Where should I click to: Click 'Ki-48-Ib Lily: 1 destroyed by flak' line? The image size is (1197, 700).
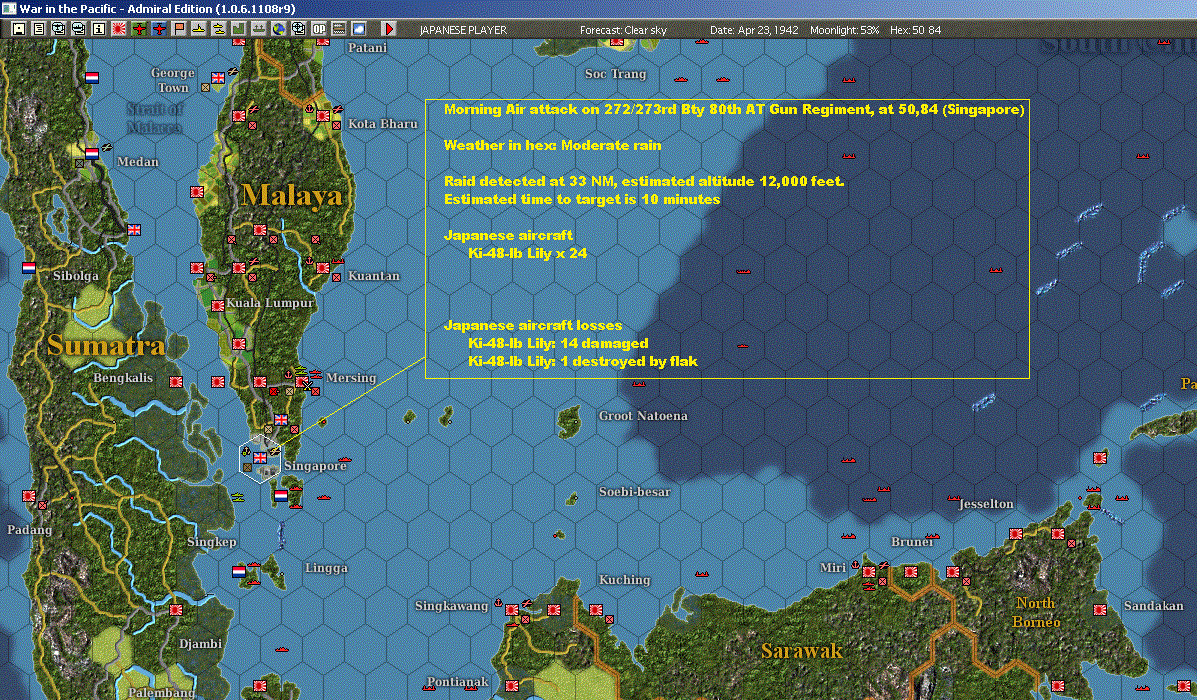click(x=582, y=361)
